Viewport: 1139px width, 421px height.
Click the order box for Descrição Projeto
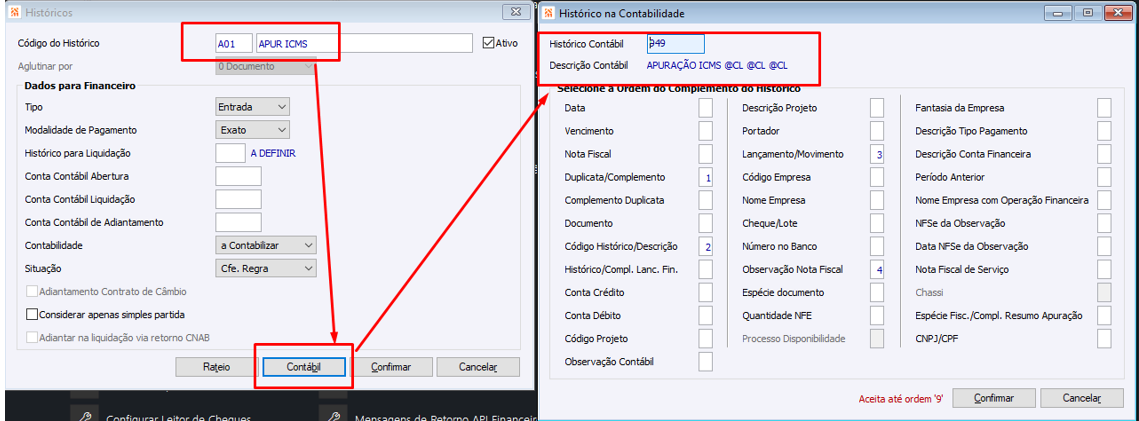[x=877, y=107]
